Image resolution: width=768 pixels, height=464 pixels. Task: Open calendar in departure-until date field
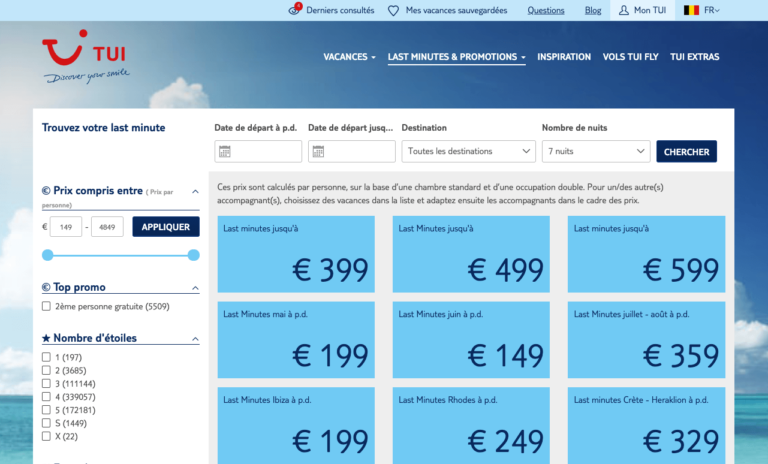point(318,151)
